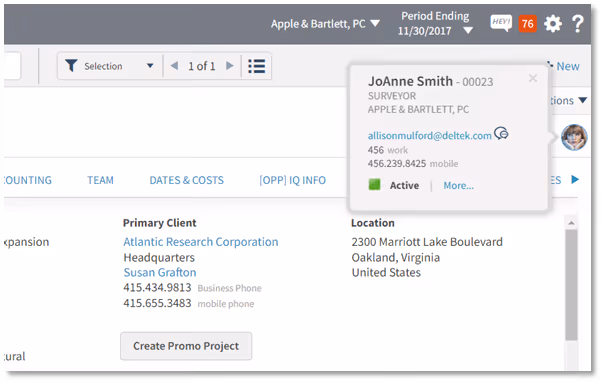Go to previous record arrow

(174, 66)
